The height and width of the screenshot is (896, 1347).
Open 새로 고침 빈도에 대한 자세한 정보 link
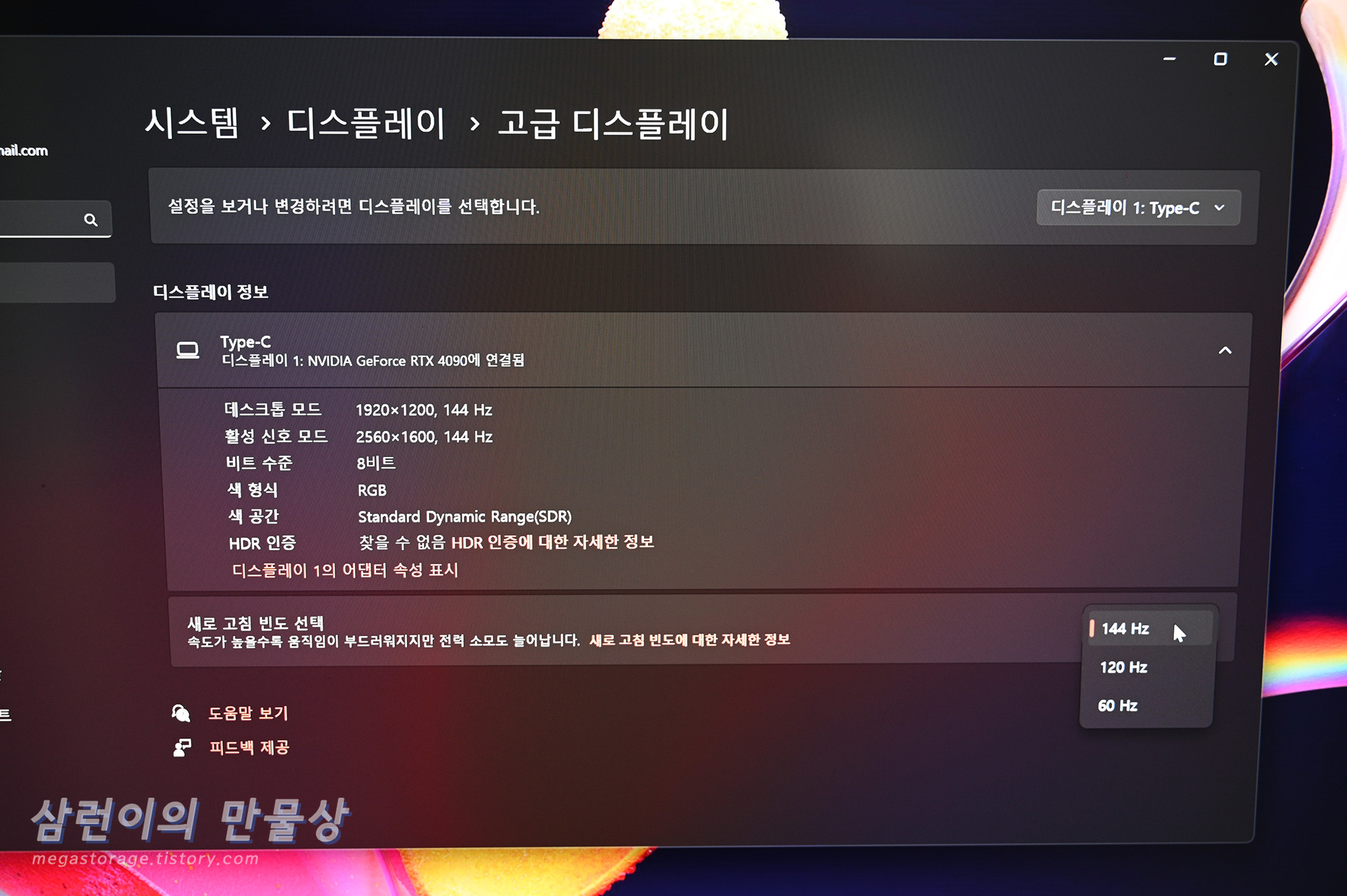(689, 640)
